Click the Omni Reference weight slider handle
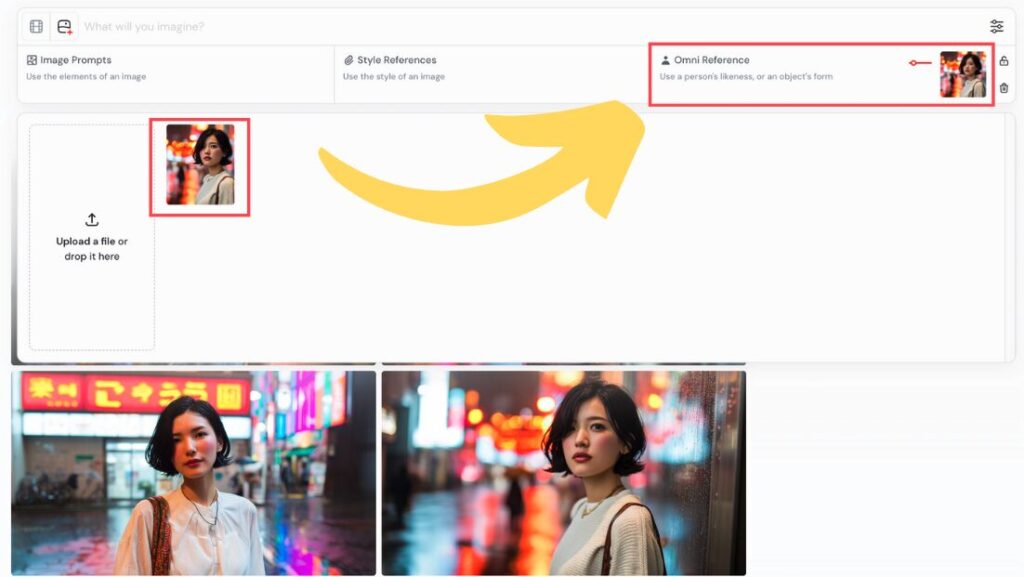The width and height of the screenshot is (1024, 577). click(x=913, y=63)
